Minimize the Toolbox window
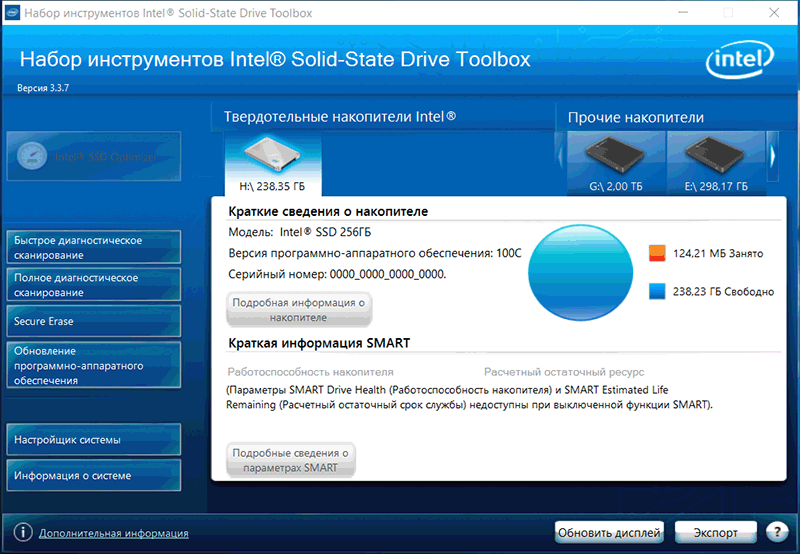Viewport: 800px width, 554px height. (x=683, y=13)
